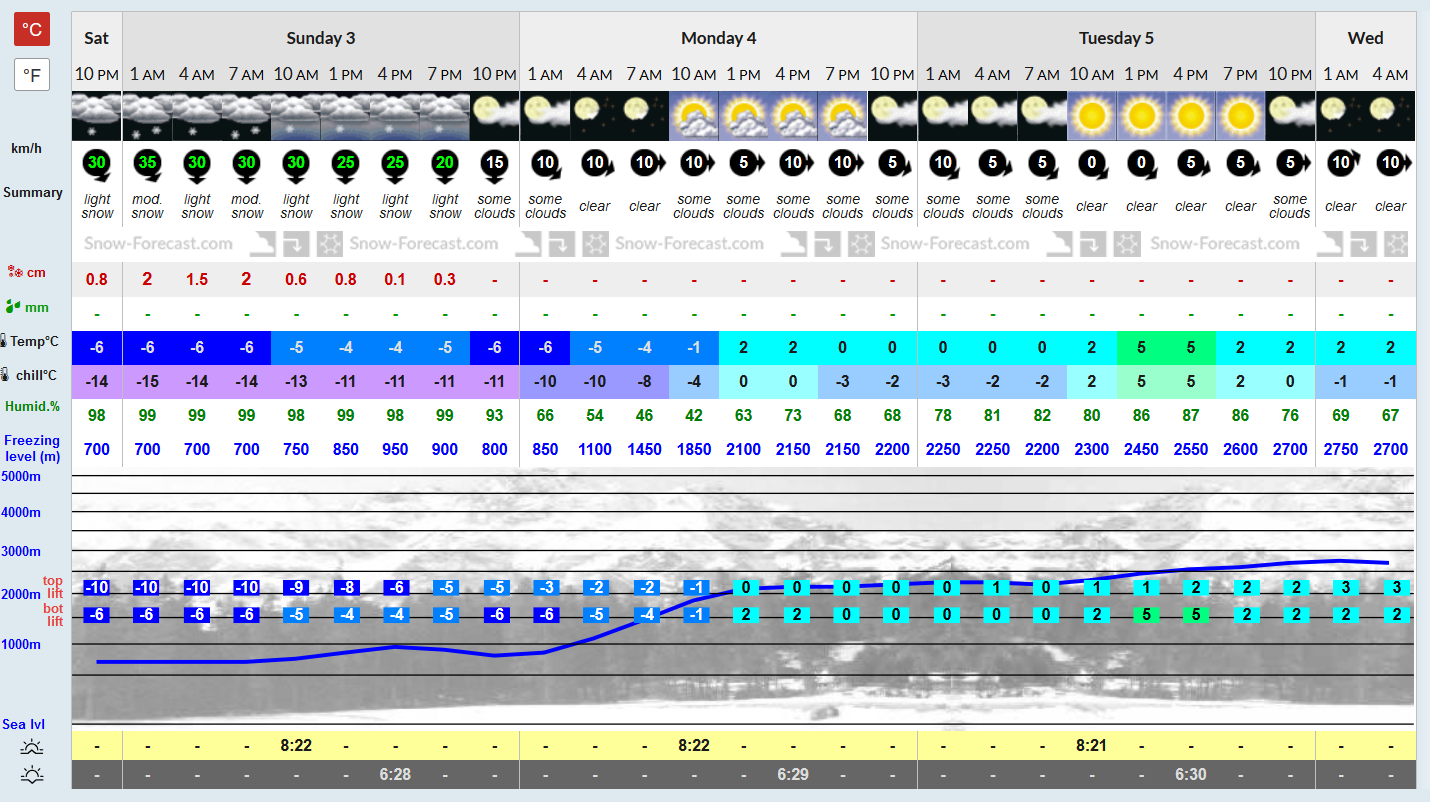Open the Wed day header
Screen dimensions: 1430x802
(x=1366, y=38)
